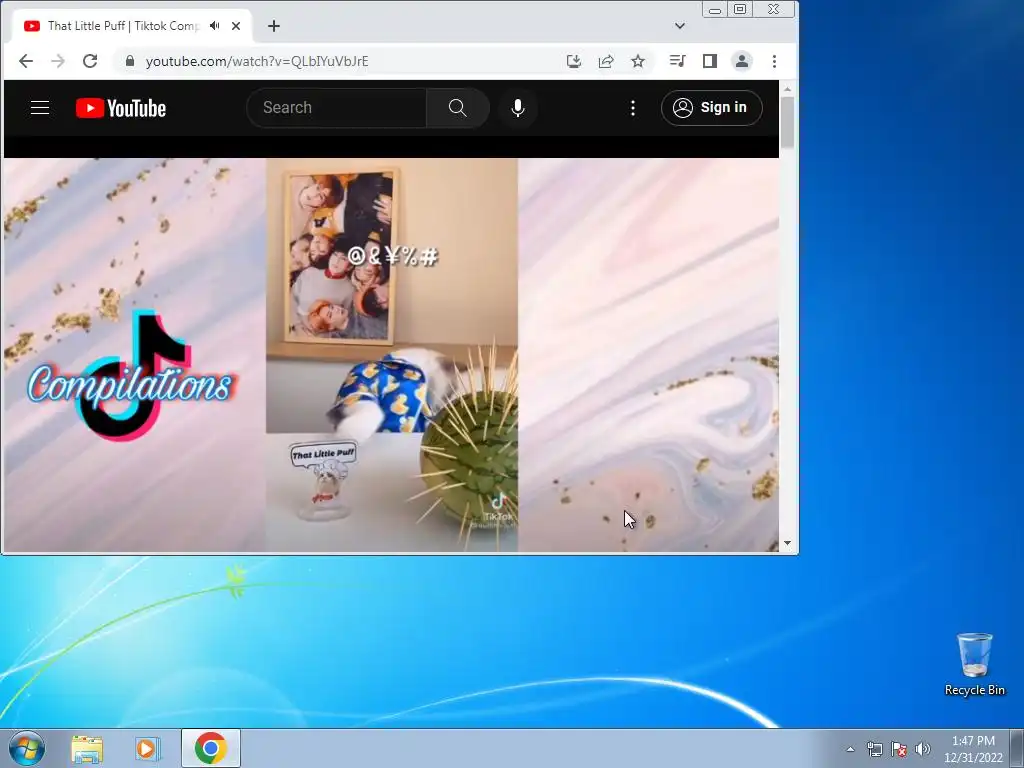Open the volume tray speaker icon
This screenshot has height=768, width=1024.
click(923, 749)
